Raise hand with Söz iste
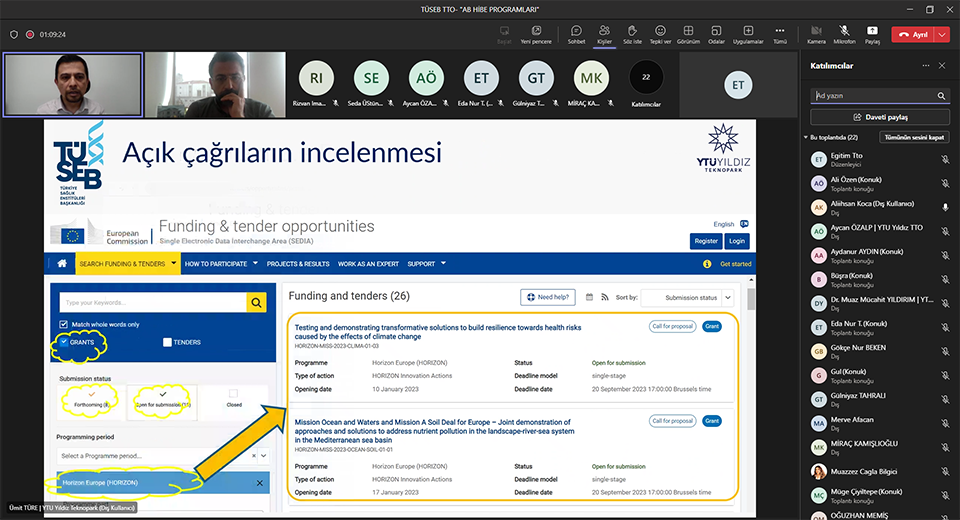This screenshot has width=960, height=520. pyautogui.click(x=632, y=33)
